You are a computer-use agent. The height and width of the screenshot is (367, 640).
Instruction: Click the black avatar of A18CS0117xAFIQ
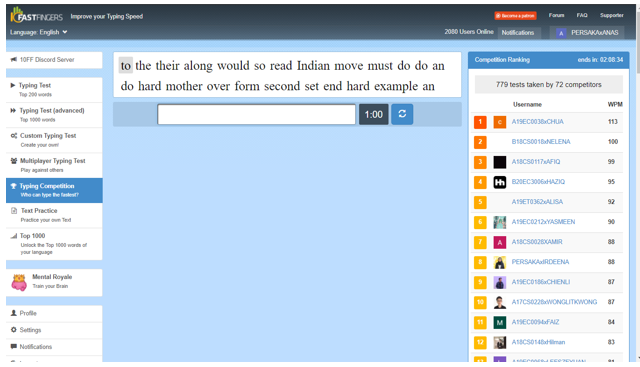(500, 162)
